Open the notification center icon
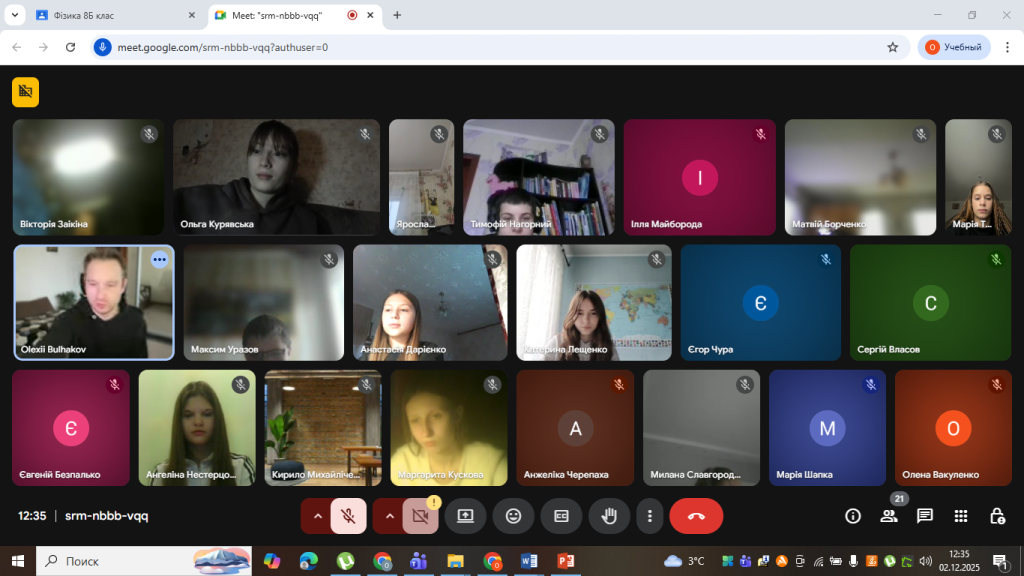 (1000, 561)
